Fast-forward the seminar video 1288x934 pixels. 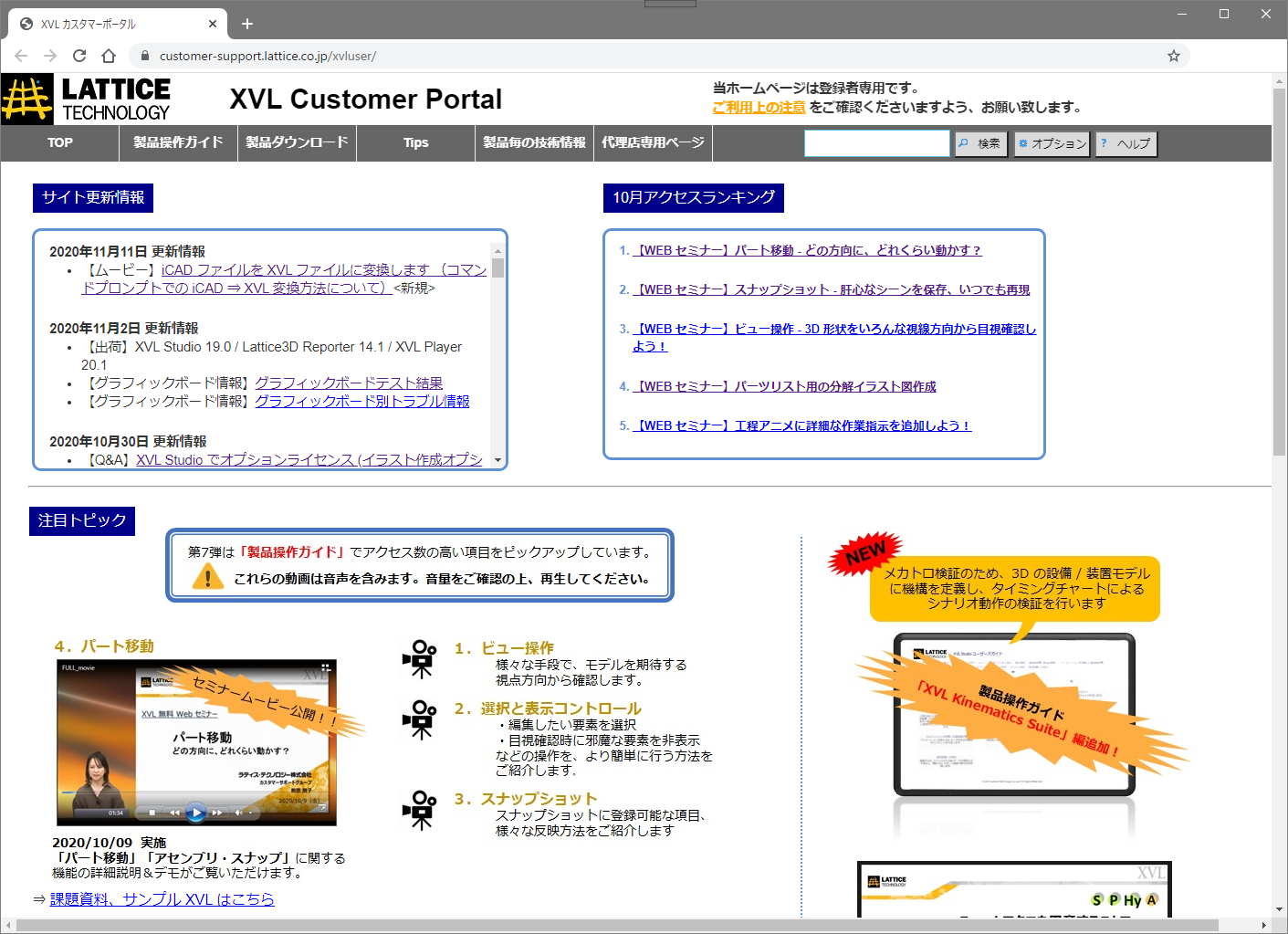(x=217, y=813)
